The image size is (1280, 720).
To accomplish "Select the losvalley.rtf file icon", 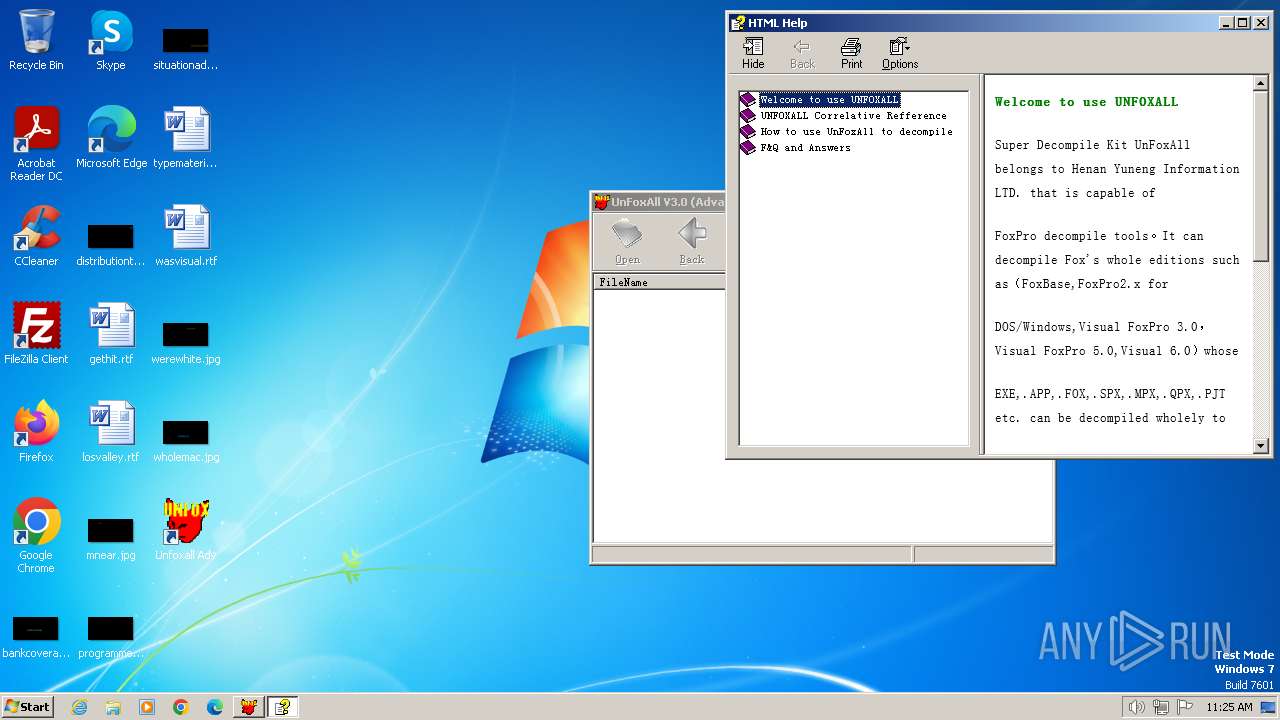I will coord(111,432).
